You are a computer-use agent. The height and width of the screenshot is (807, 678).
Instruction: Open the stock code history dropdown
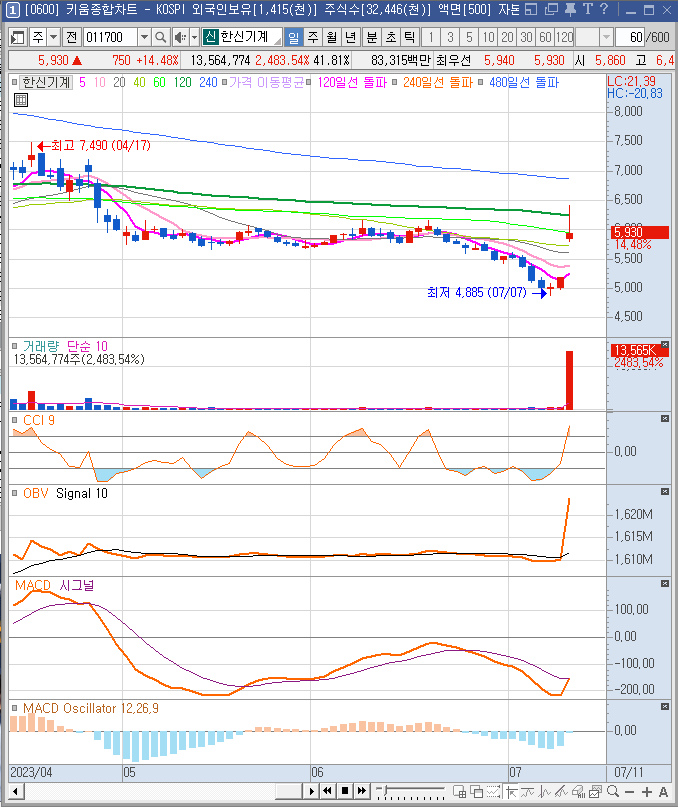pyautogui.click(x=144, y=37)
